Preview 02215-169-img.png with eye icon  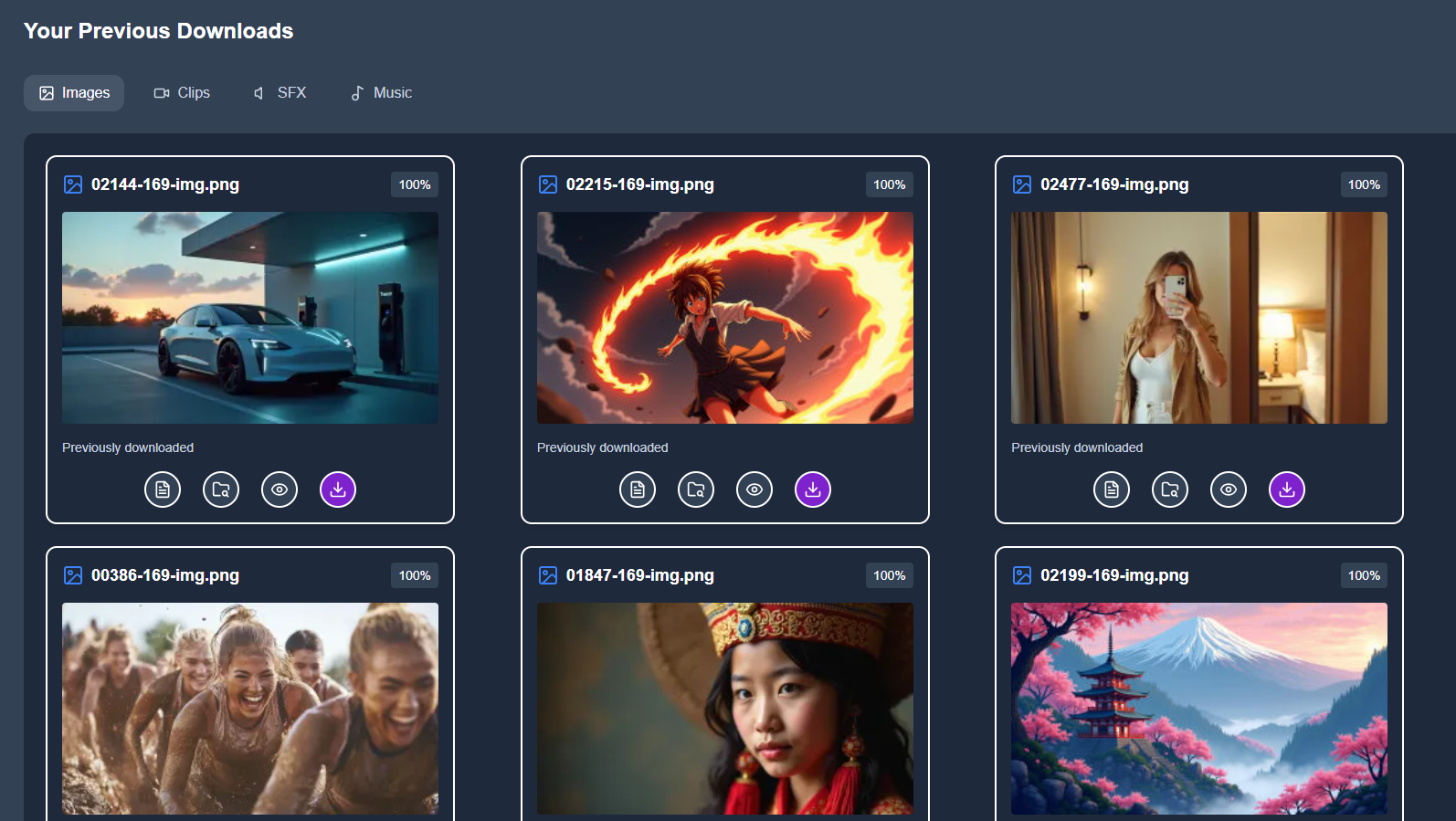click(754, 489)
